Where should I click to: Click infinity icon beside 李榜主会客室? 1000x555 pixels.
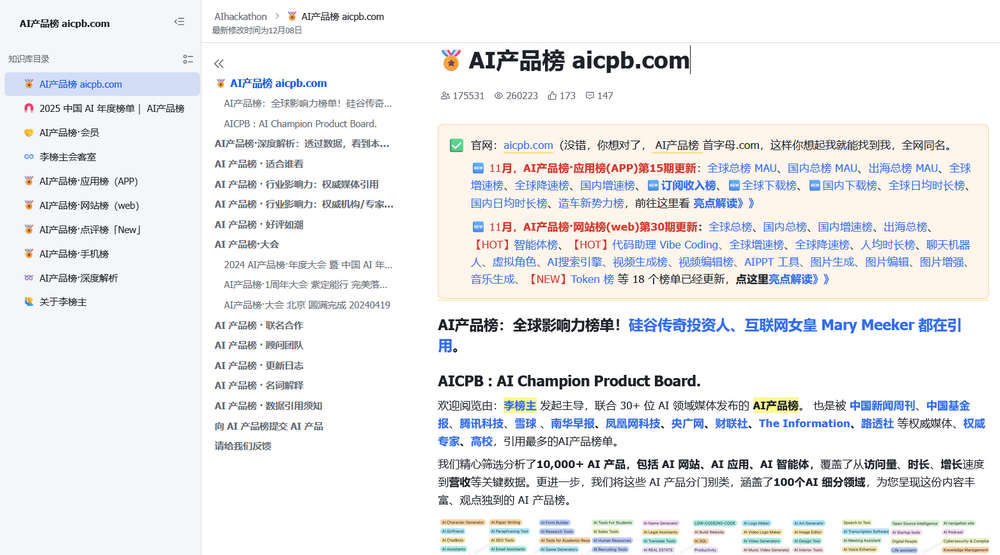click(29, 157)
